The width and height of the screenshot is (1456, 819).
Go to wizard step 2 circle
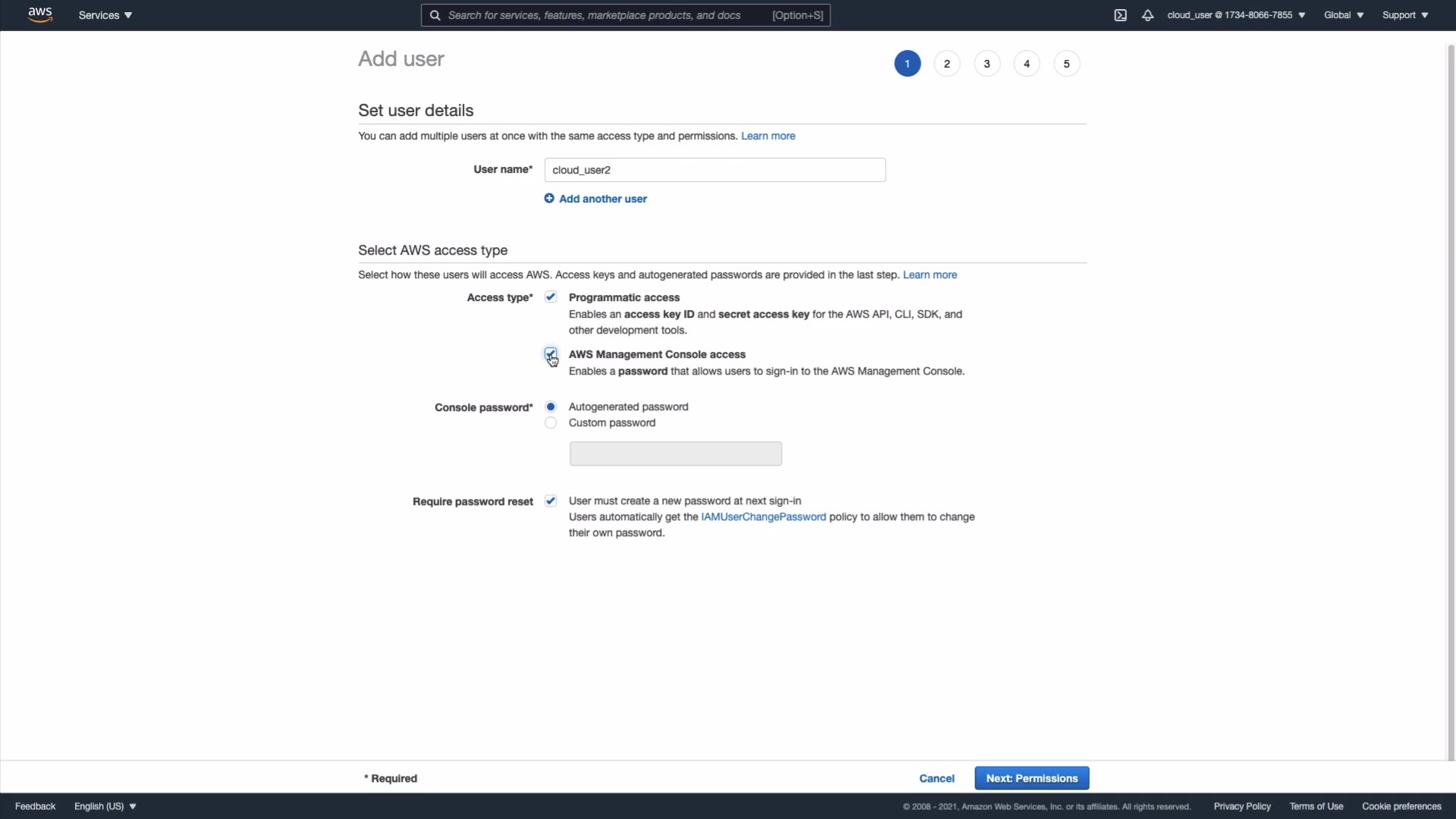(x=947, y=64)
